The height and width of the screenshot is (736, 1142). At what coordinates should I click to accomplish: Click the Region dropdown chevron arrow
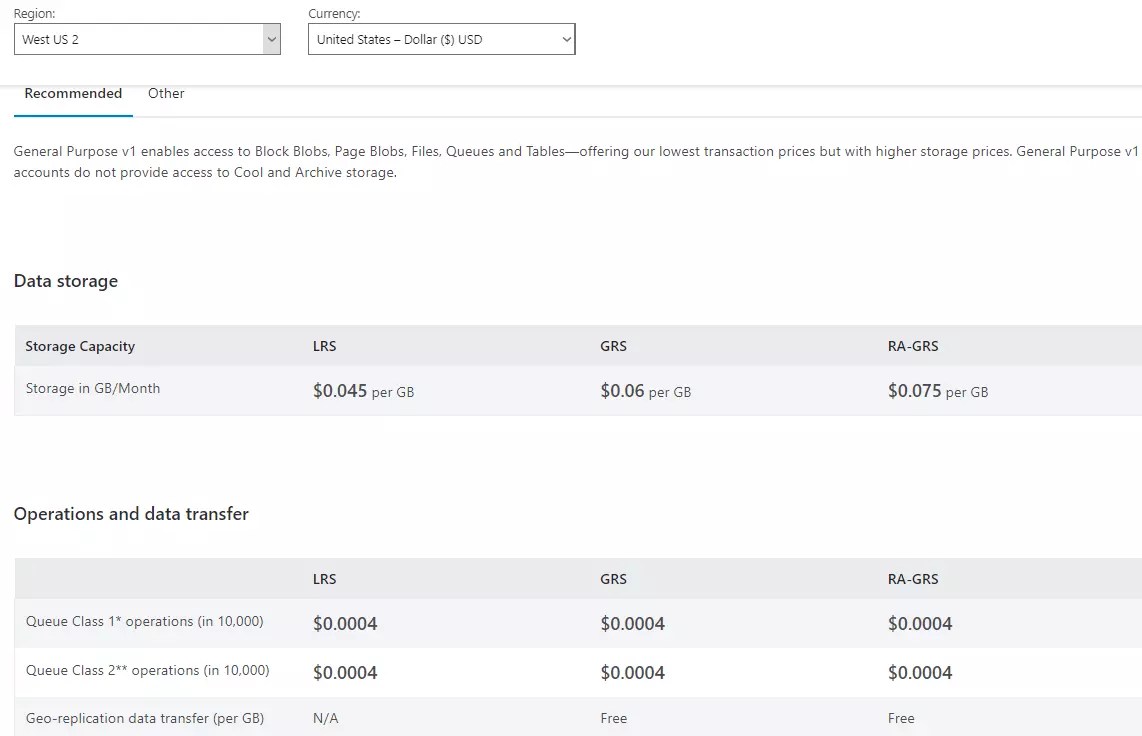pyautogui.click(x=271, y=38)
